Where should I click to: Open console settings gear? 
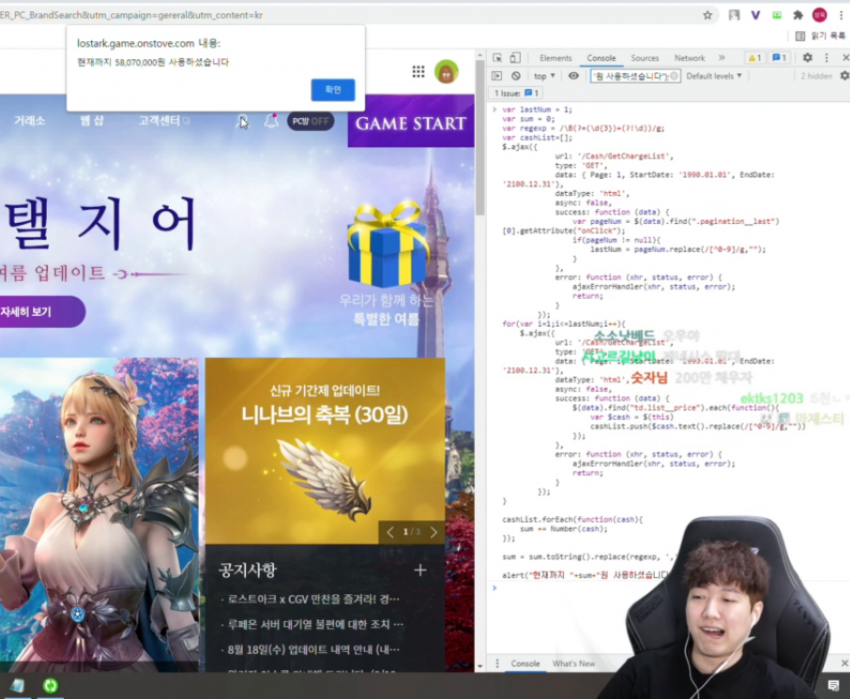pyautogui.click(x=844, y=76)
